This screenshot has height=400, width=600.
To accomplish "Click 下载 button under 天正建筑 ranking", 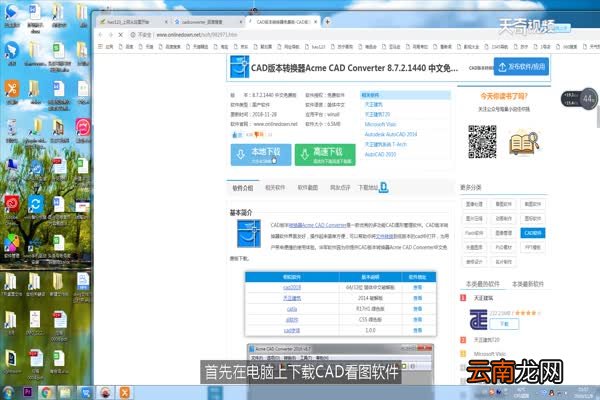I will coord(504,324).
